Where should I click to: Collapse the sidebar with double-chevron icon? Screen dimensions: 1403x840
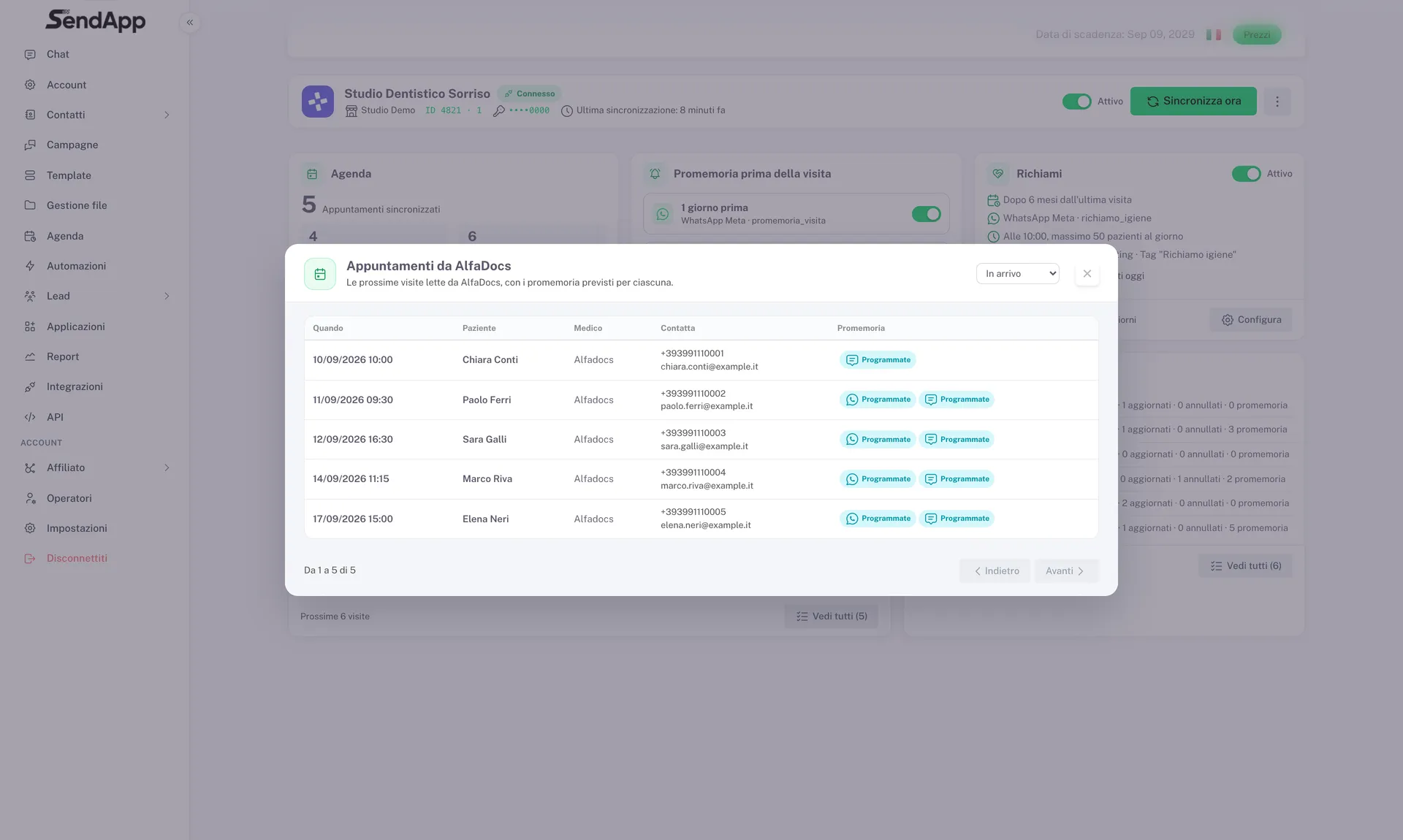coord(190,23)
